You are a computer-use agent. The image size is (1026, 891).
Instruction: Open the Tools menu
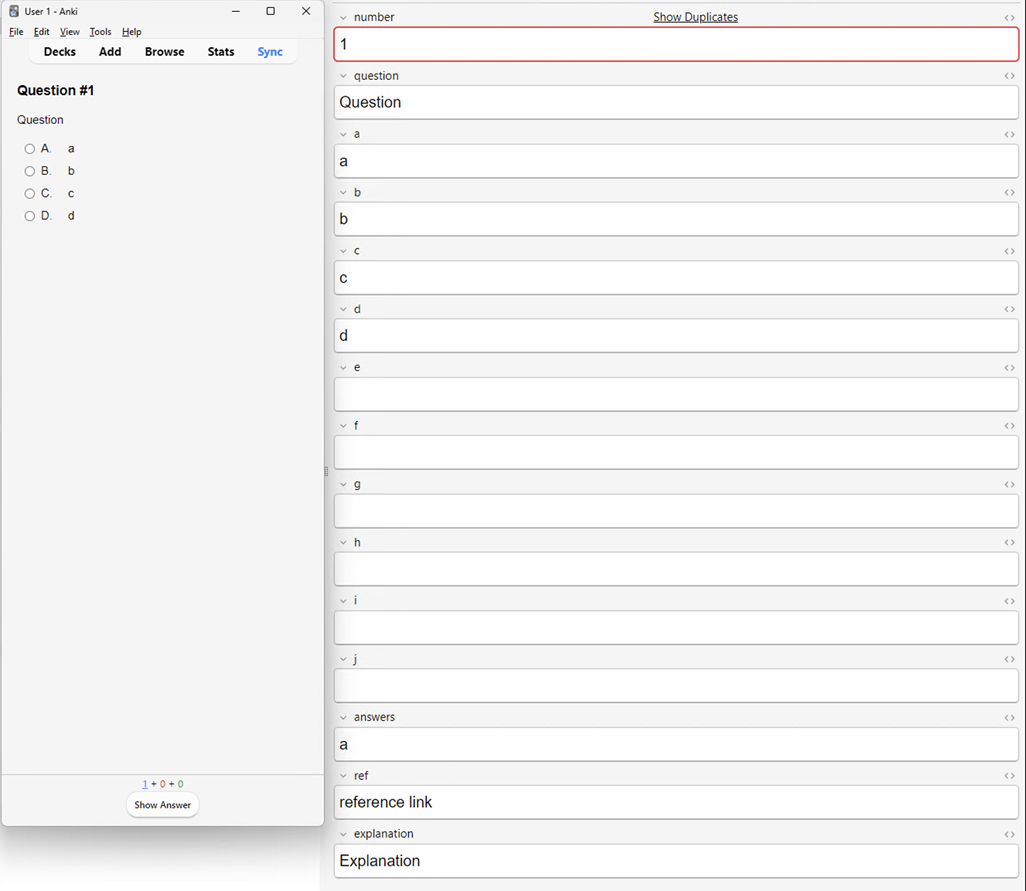(x=100, y=32)
